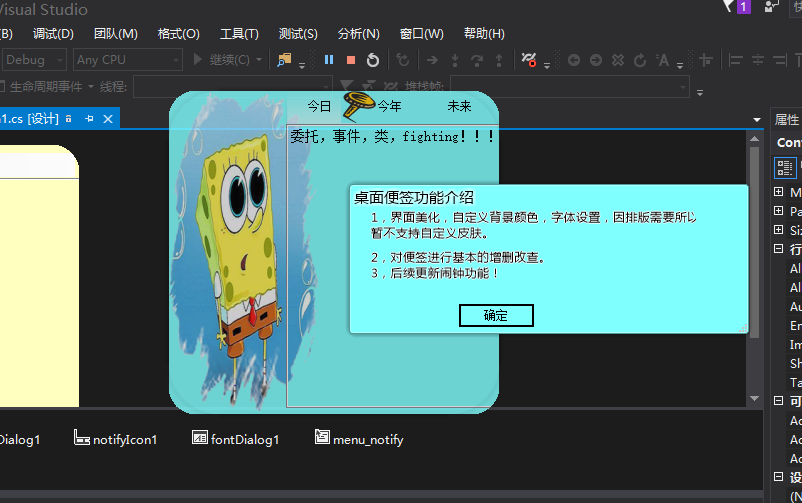This screenshot has height=503, width=802.
Task: Stop debugging with the red square
Action: [x=351, y=60]
